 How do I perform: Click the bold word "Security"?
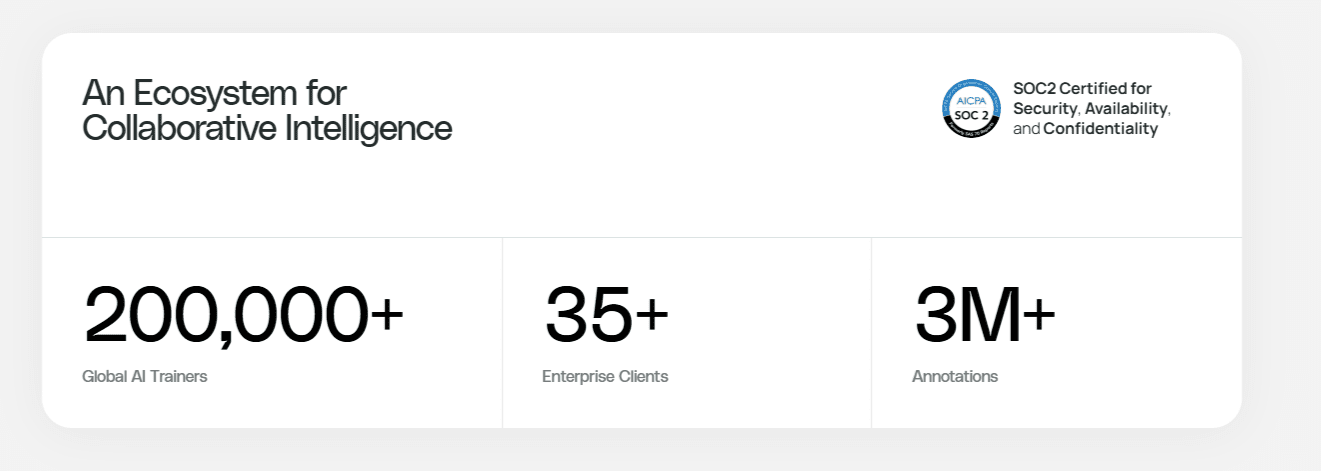tap(1045, 108)
